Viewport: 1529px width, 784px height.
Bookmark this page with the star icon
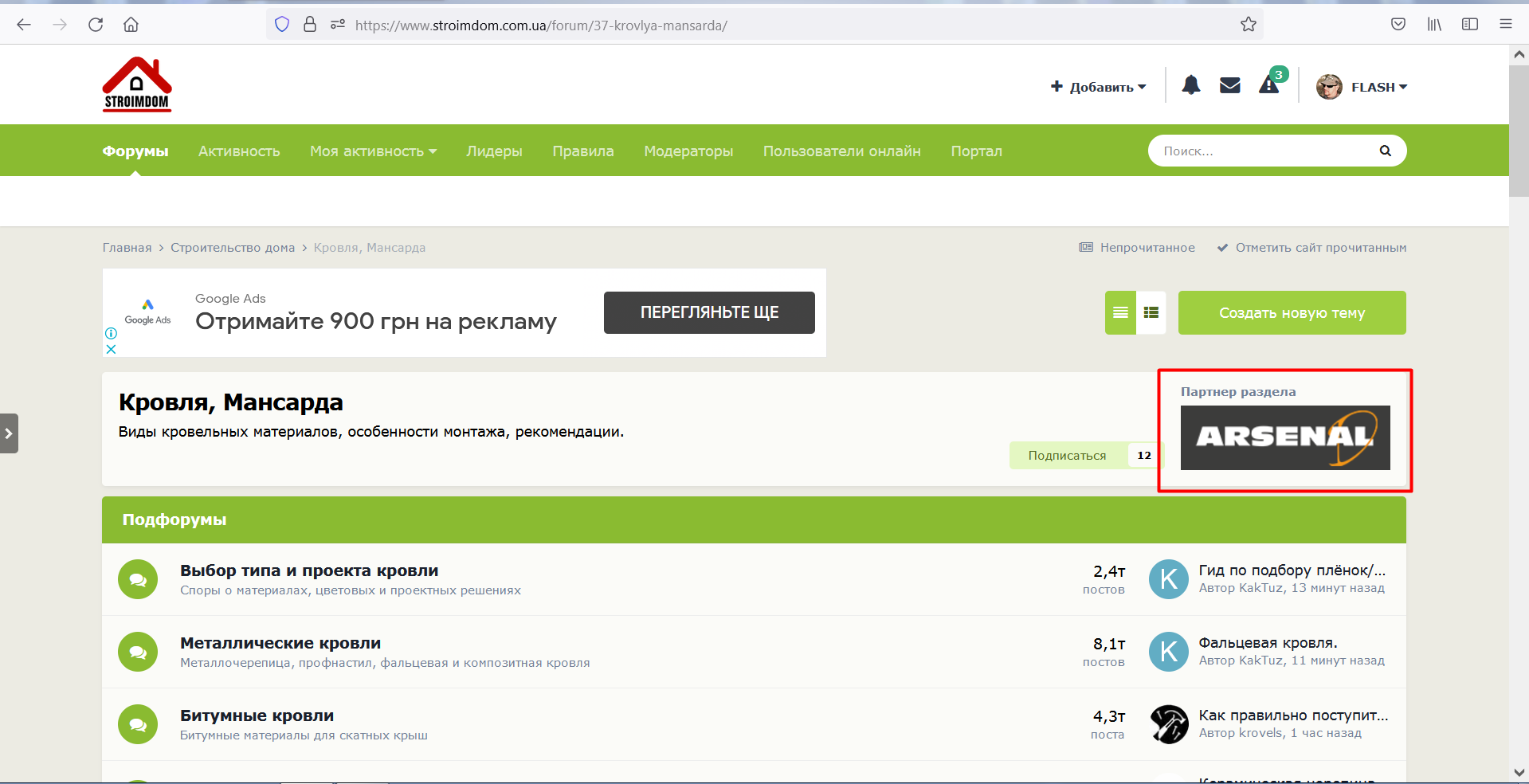[1249, 25]
